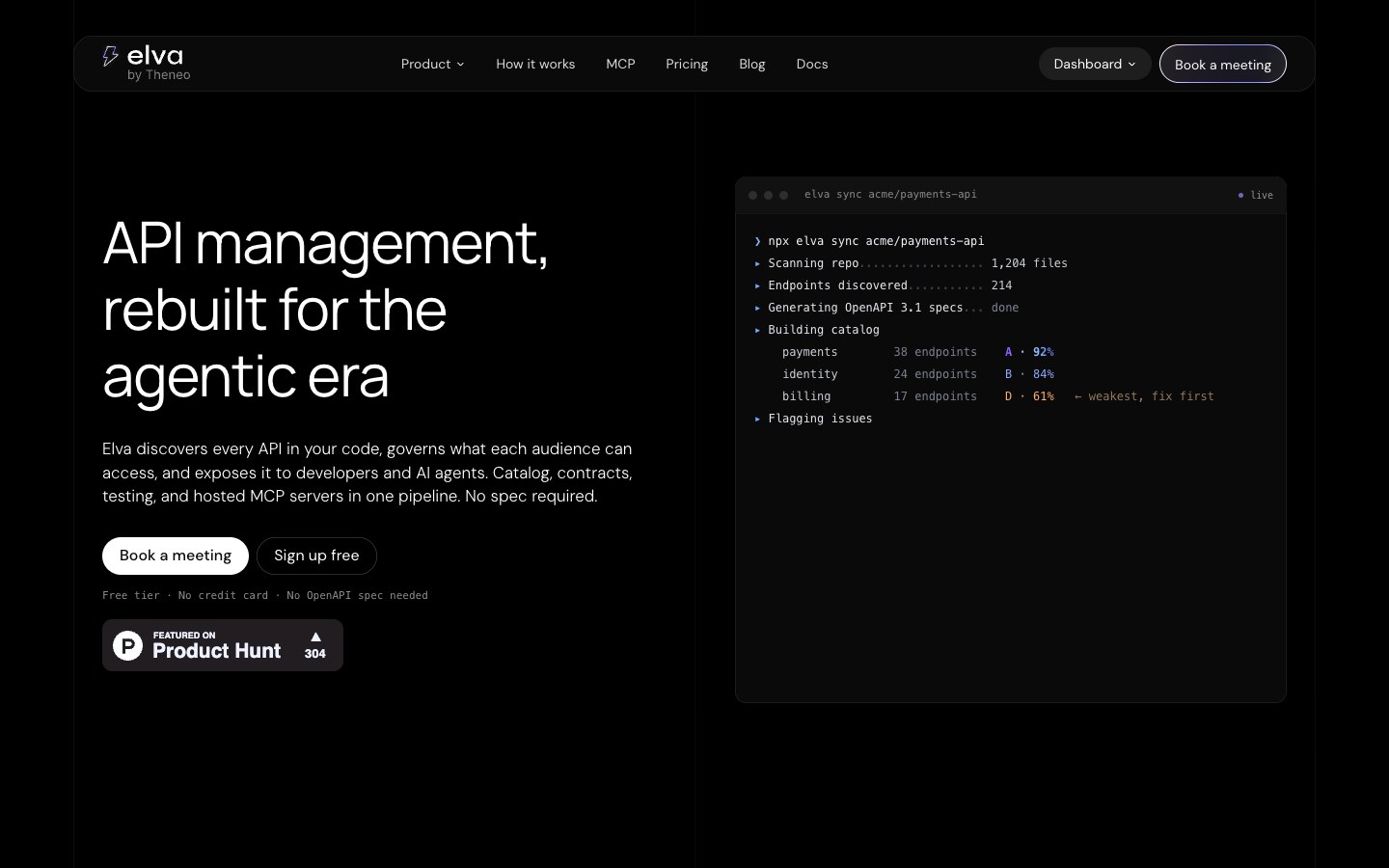1389x868 pixels.
Task: Click the 'by Theneo' text under logo
Action: (x=159, y=75)
